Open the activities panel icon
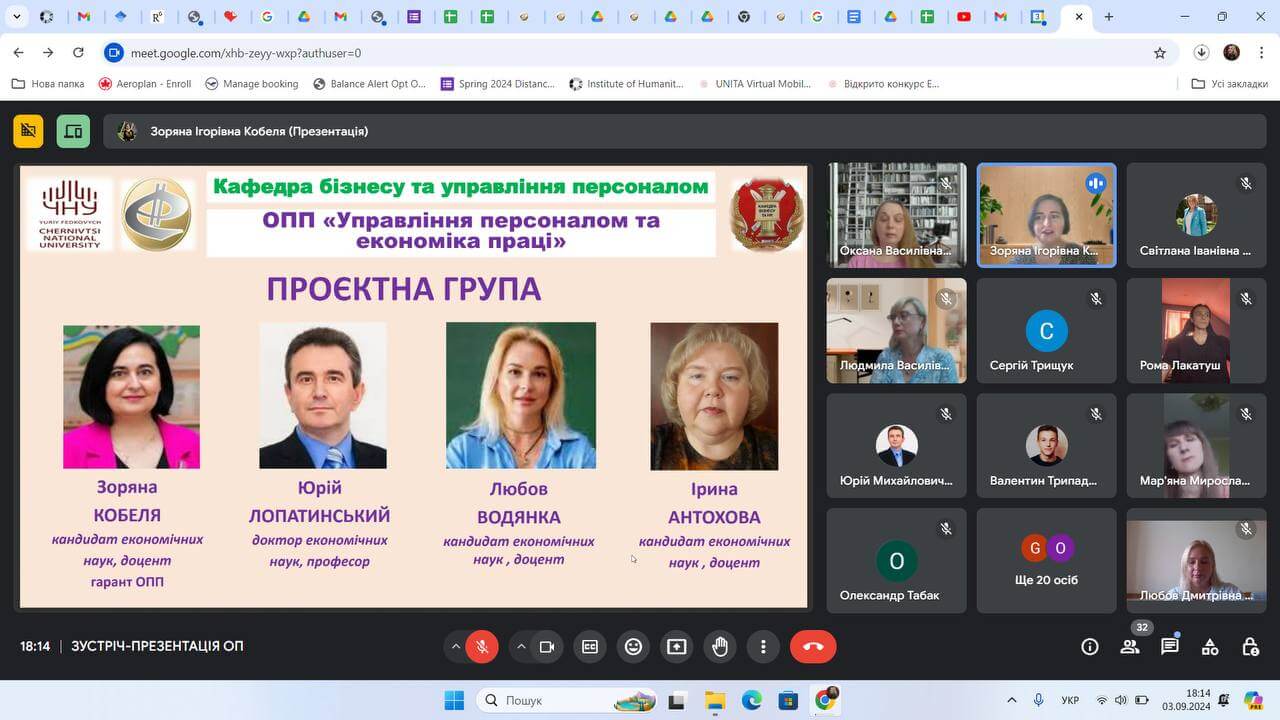 tap(1210, 647)
